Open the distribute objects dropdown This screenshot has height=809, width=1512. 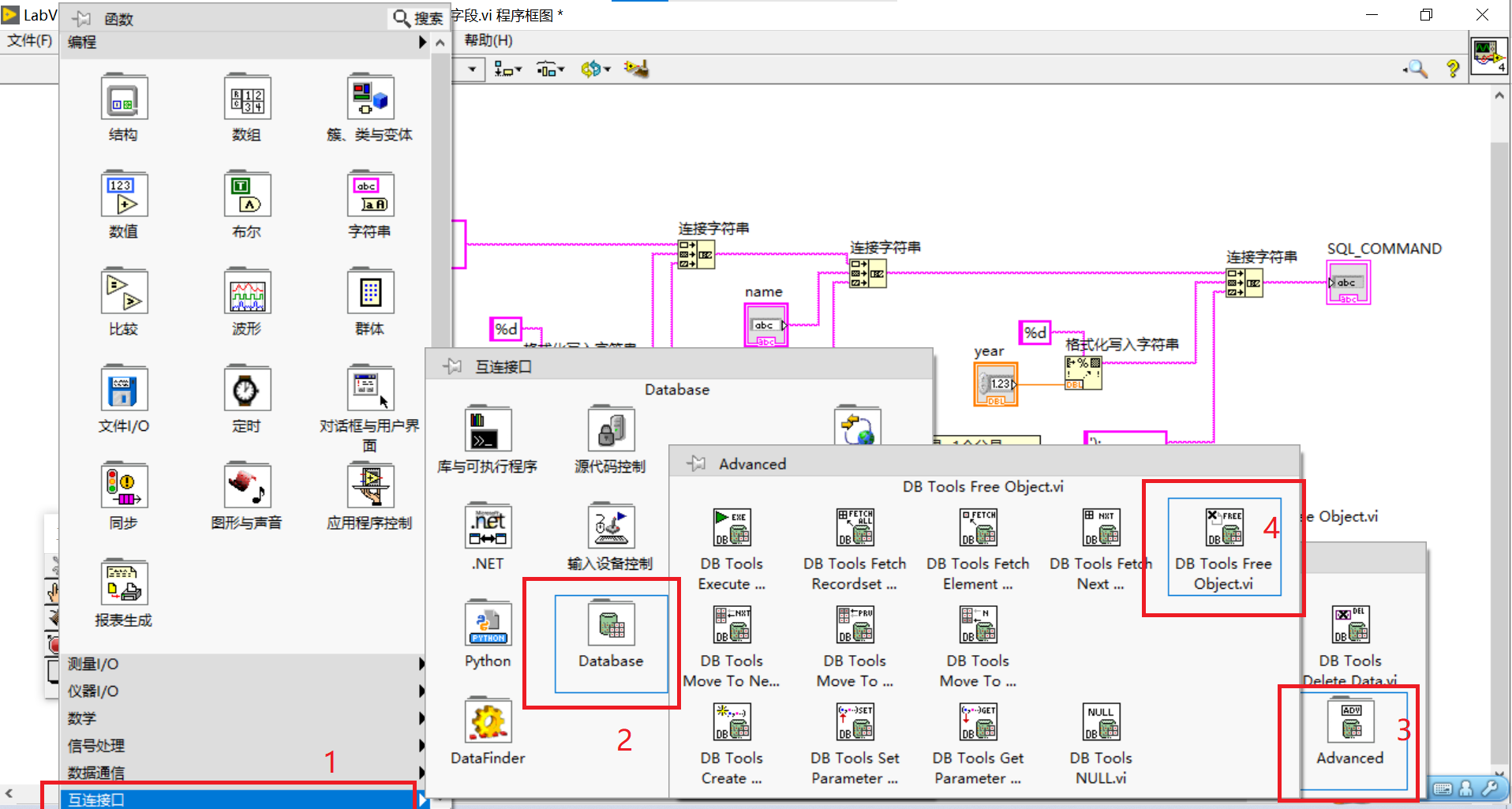coord(551,69)
